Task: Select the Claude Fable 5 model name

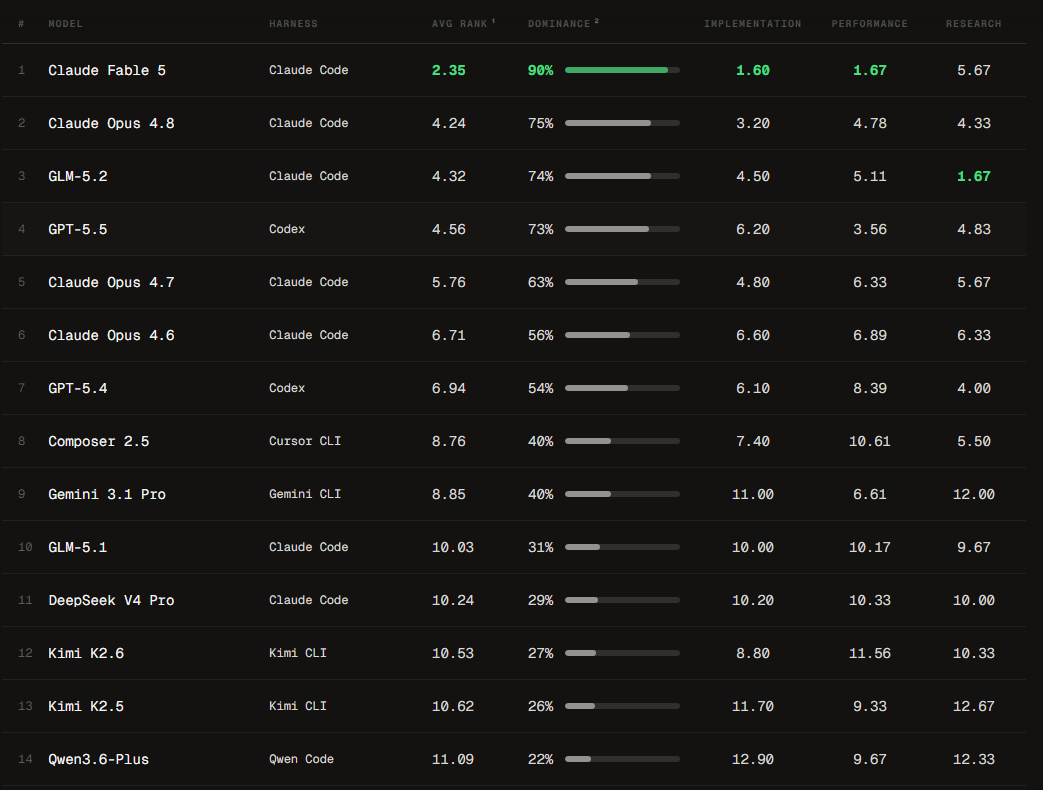Action: 107,70
